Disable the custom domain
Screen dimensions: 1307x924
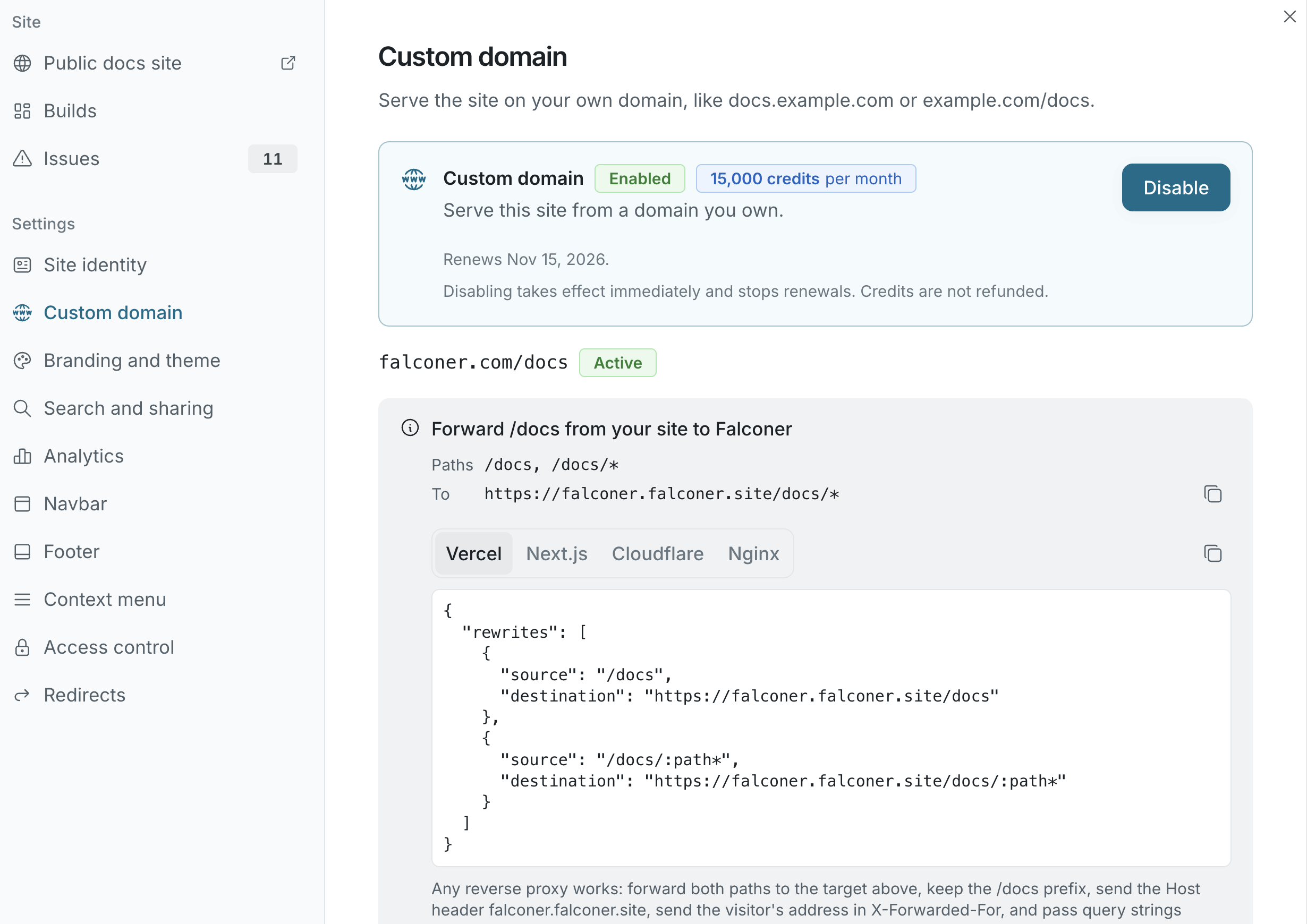1175,188
